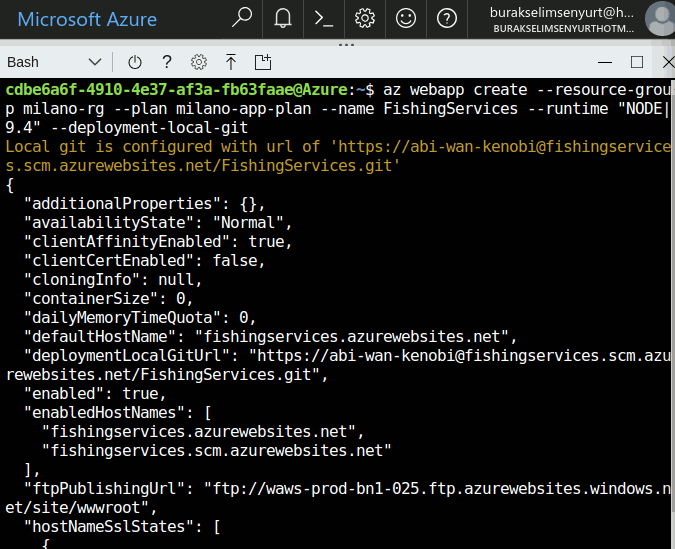Open Cloud Shell settings gear
Viewport: 675px width, 549px height.
[x=199, y=62]
